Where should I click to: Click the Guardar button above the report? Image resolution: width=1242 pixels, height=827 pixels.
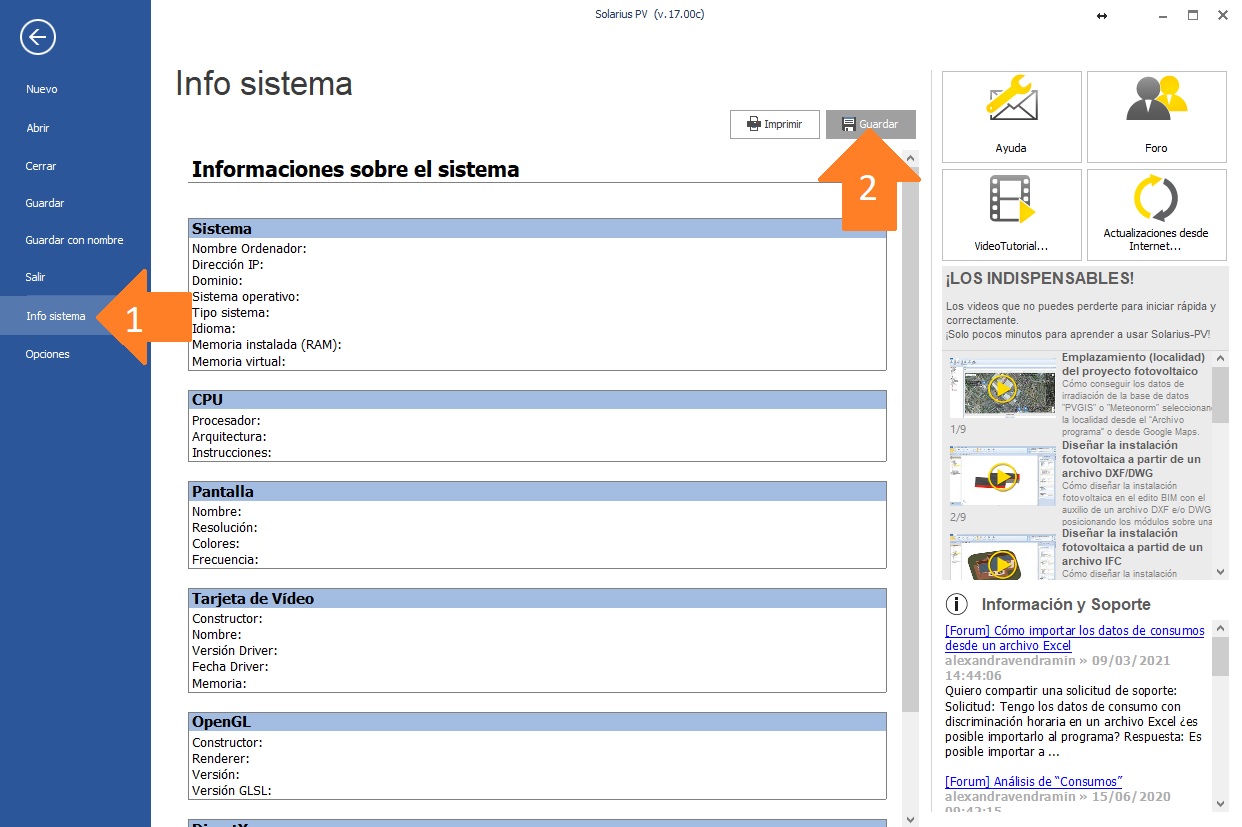point(871,124)
